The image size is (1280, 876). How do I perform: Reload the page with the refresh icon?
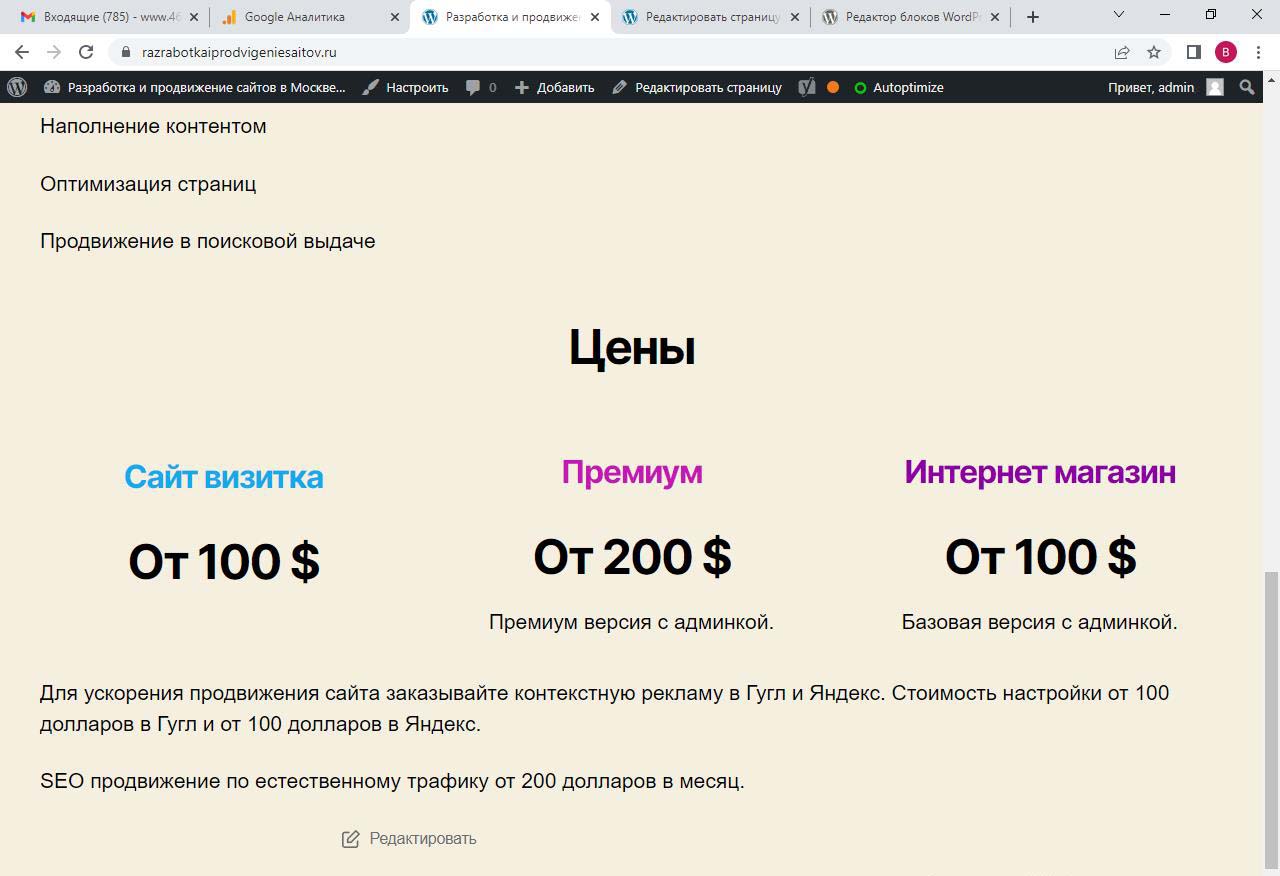click(86, 52)
